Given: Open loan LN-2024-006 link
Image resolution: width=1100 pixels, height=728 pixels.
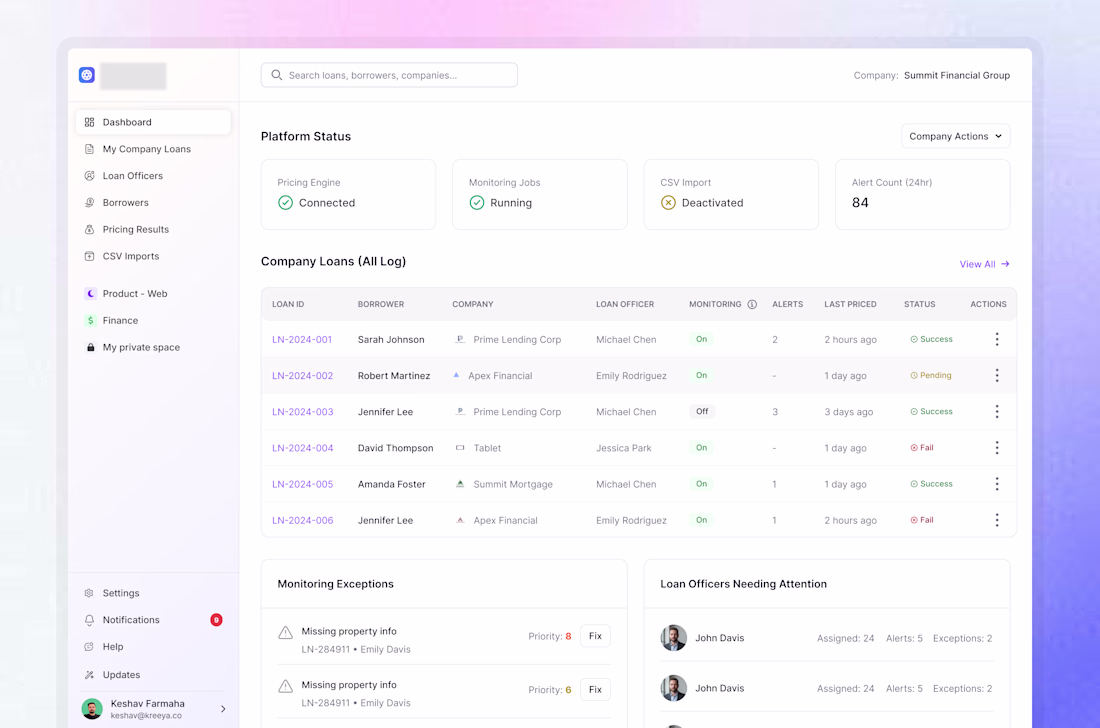Looking at the screenshot, I should click(x=302, y=520).
